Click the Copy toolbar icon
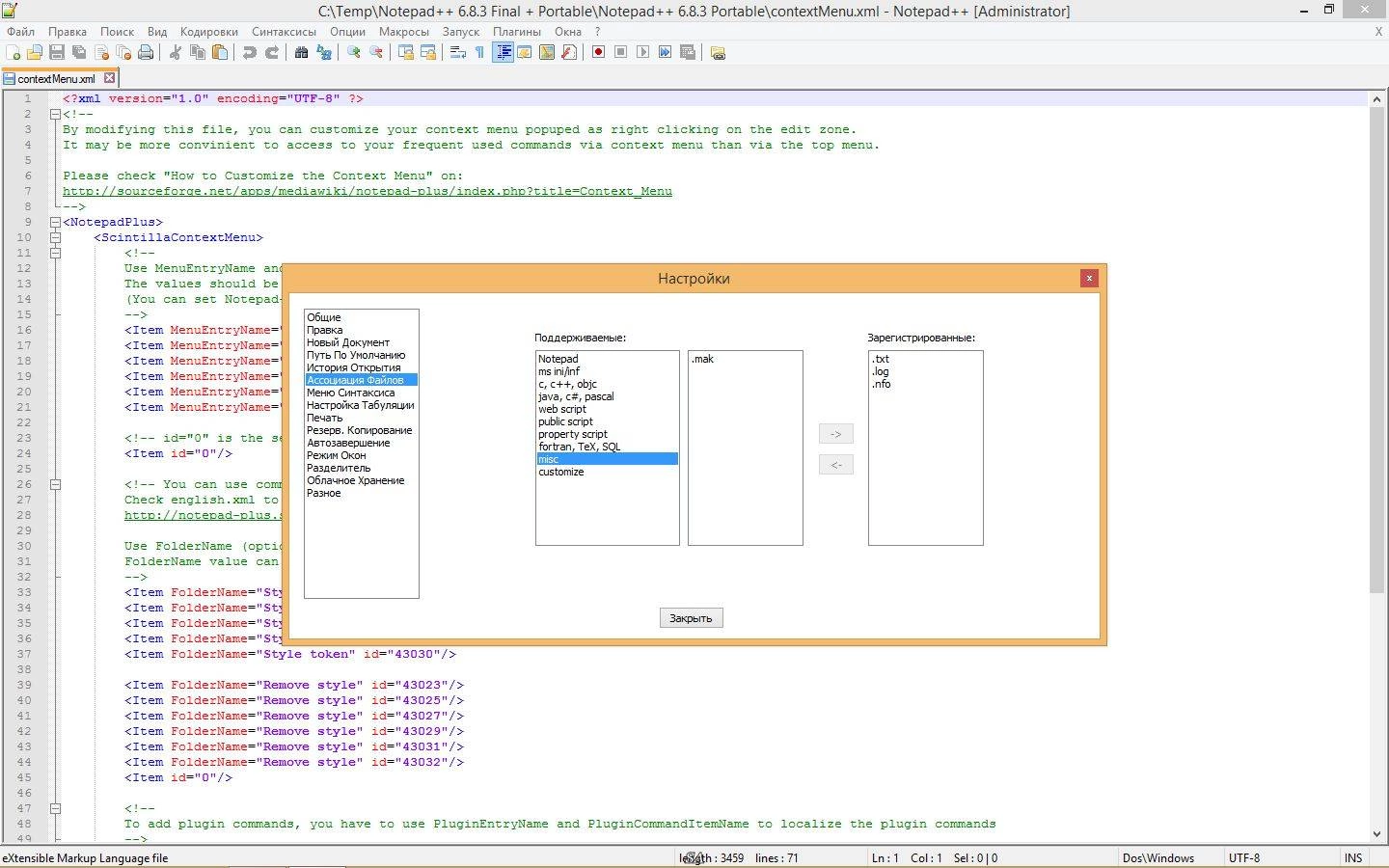The image size is (1389, 868). (198, 52)
